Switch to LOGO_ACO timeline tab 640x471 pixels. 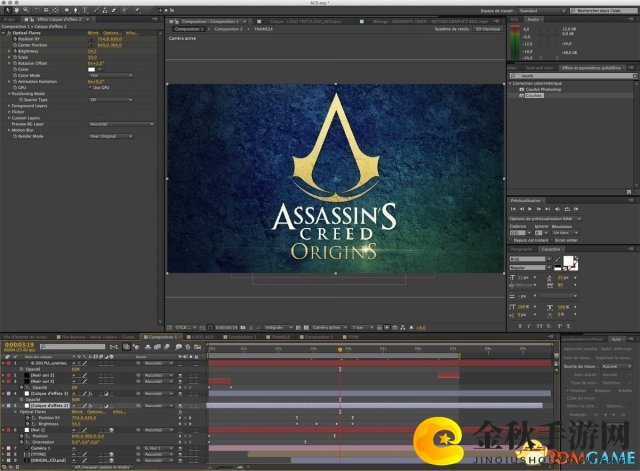200,337
